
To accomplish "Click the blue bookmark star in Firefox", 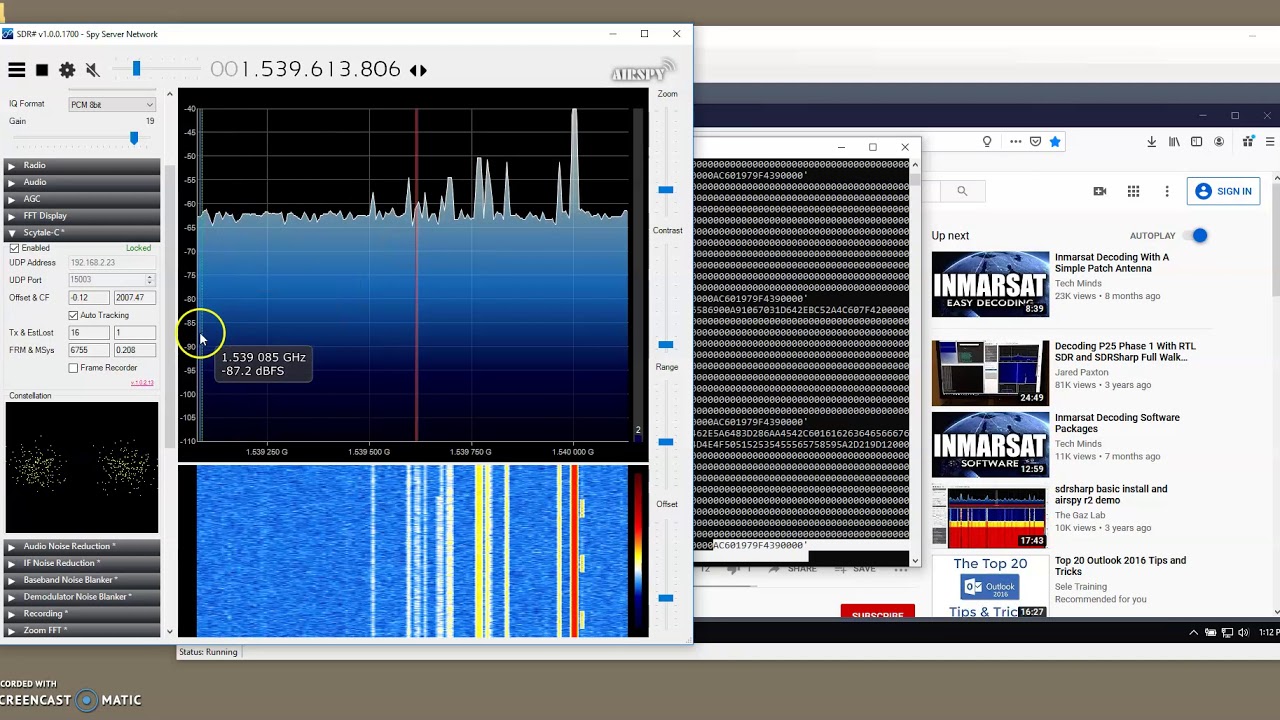I will [1055, 142].
